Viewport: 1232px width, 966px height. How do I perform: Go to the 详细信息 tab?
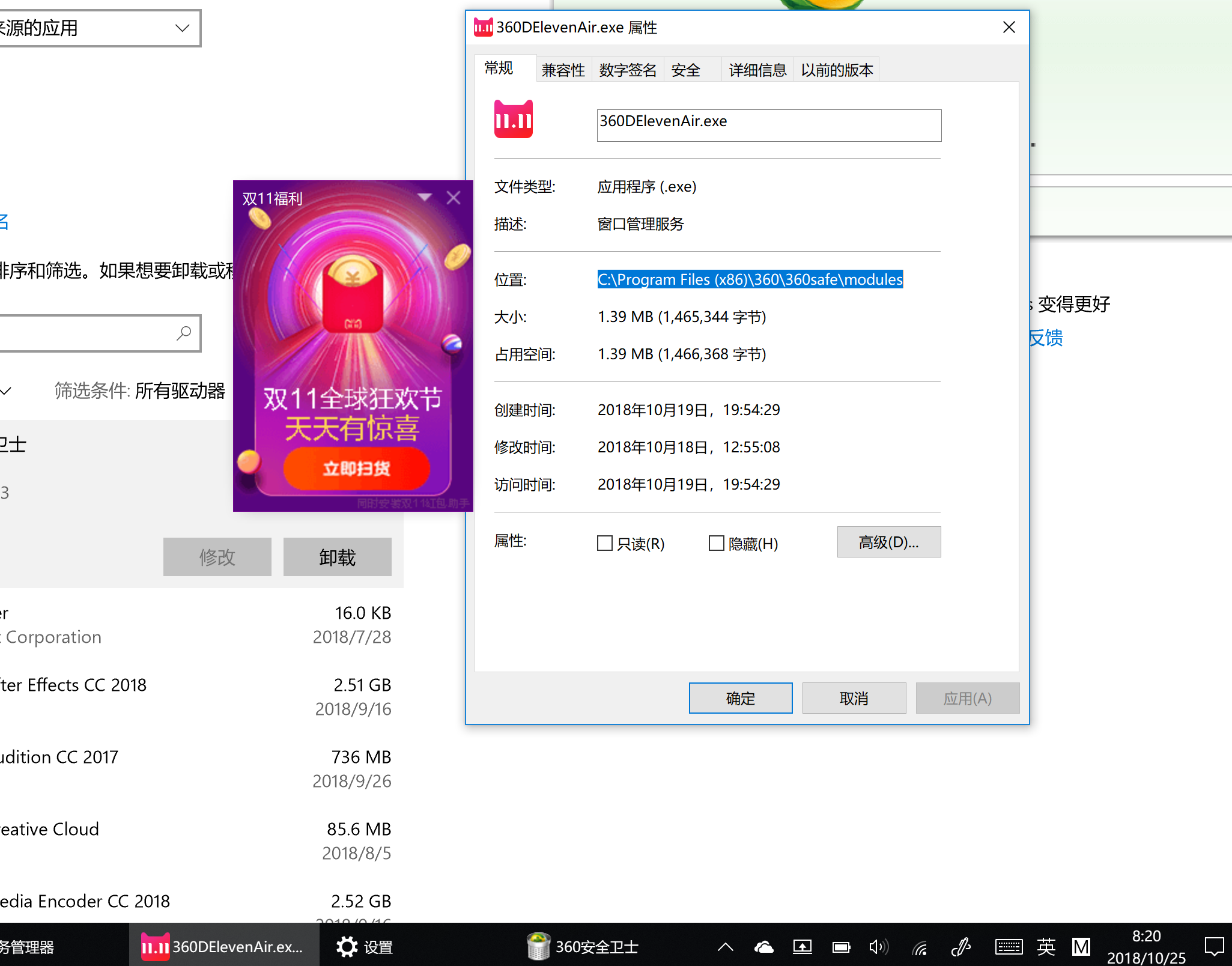757,70
